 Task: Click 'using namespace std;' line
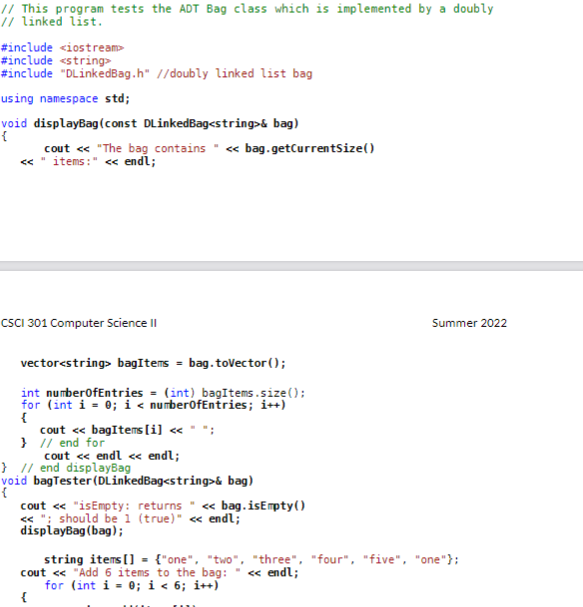(x=65, y=99)
